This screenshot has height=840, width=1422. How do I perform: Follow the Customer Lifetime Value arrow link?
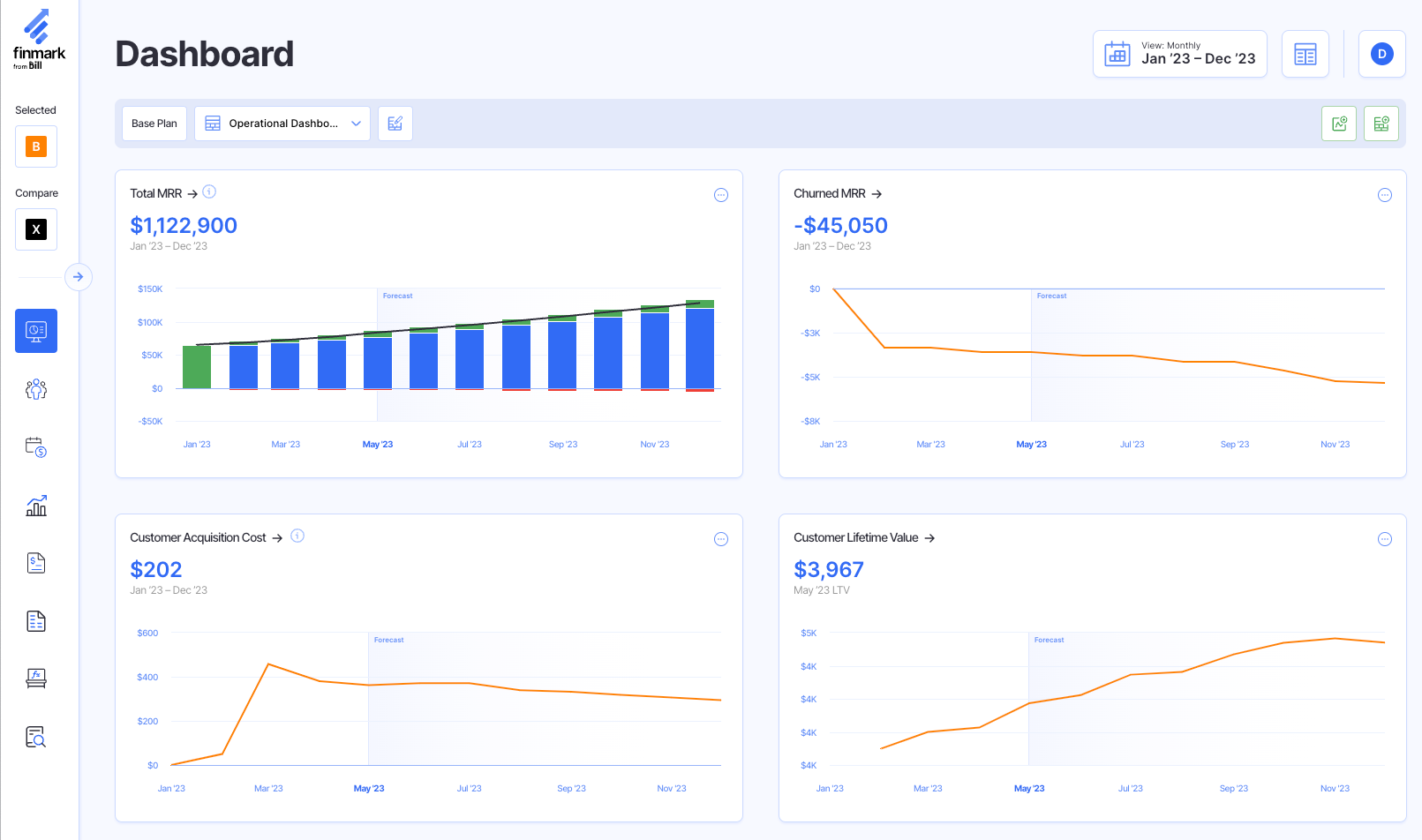point(930,537)
